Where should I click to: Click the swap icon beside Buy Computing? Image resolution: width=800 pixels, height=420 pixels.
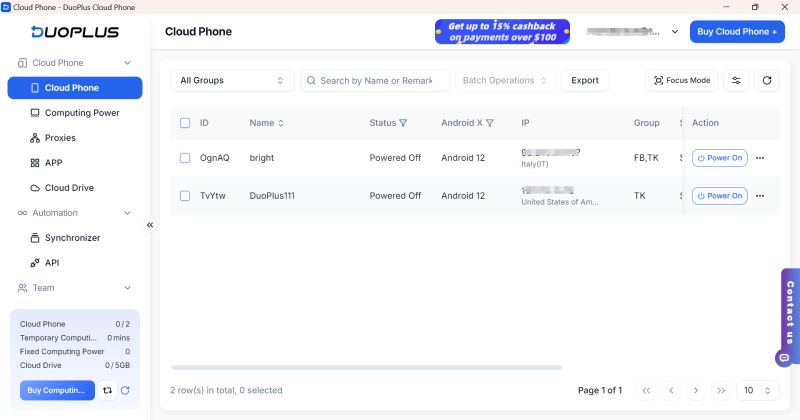pos(107,391)
